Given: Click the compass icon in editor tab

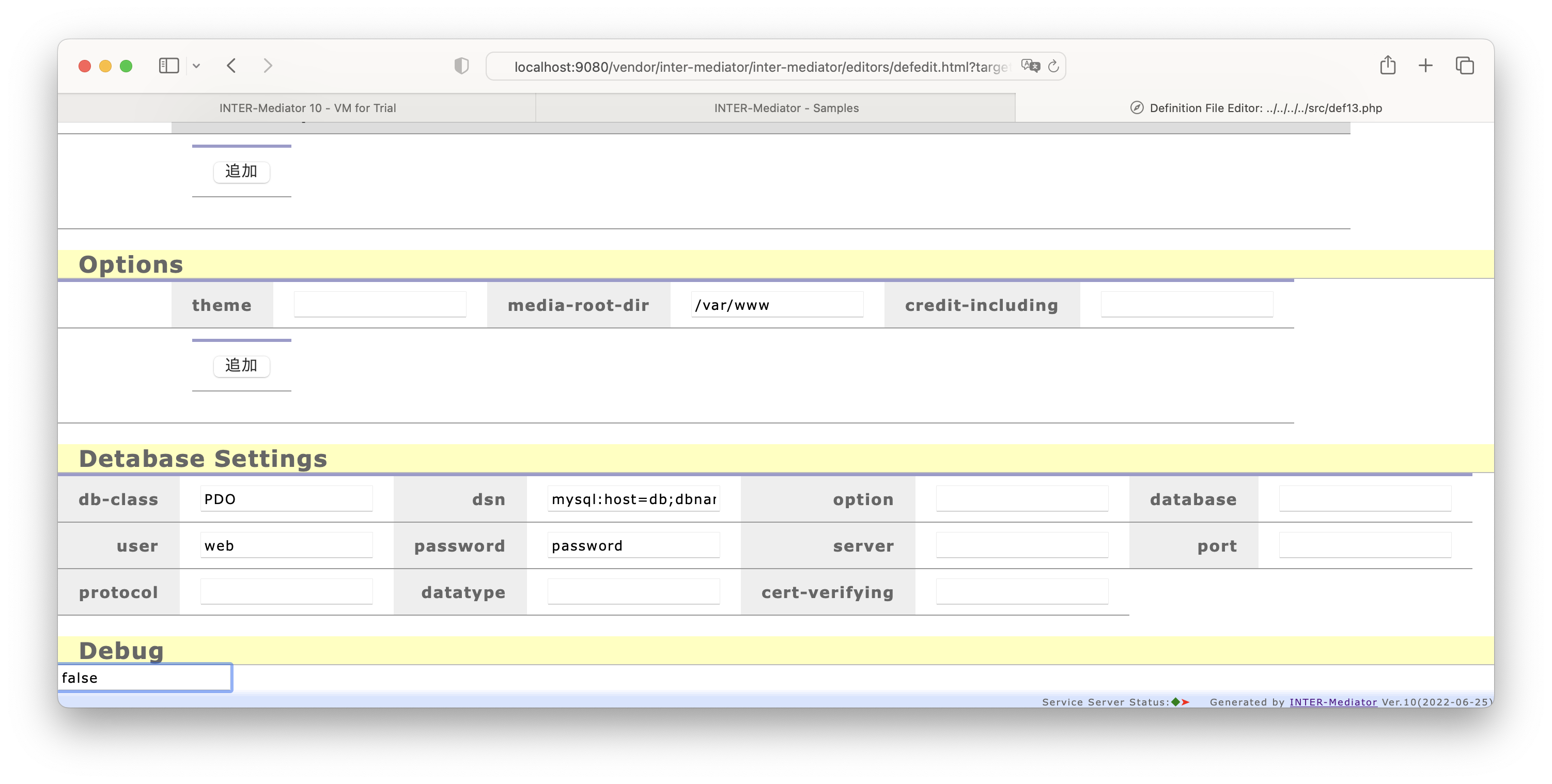Looking at the screenshot, I should click(1136, 108).
